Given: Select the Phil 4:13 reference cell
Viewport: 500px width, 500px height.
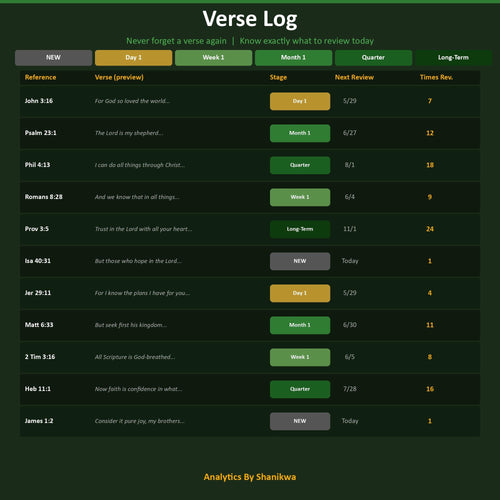Looking at the screenshot, I should coord(37,165).
